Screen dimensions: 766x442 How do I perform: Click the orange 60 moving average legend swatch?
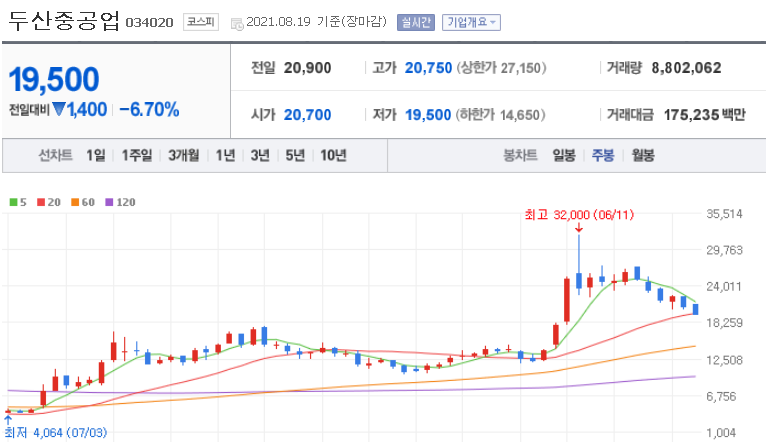click(75, 202)
